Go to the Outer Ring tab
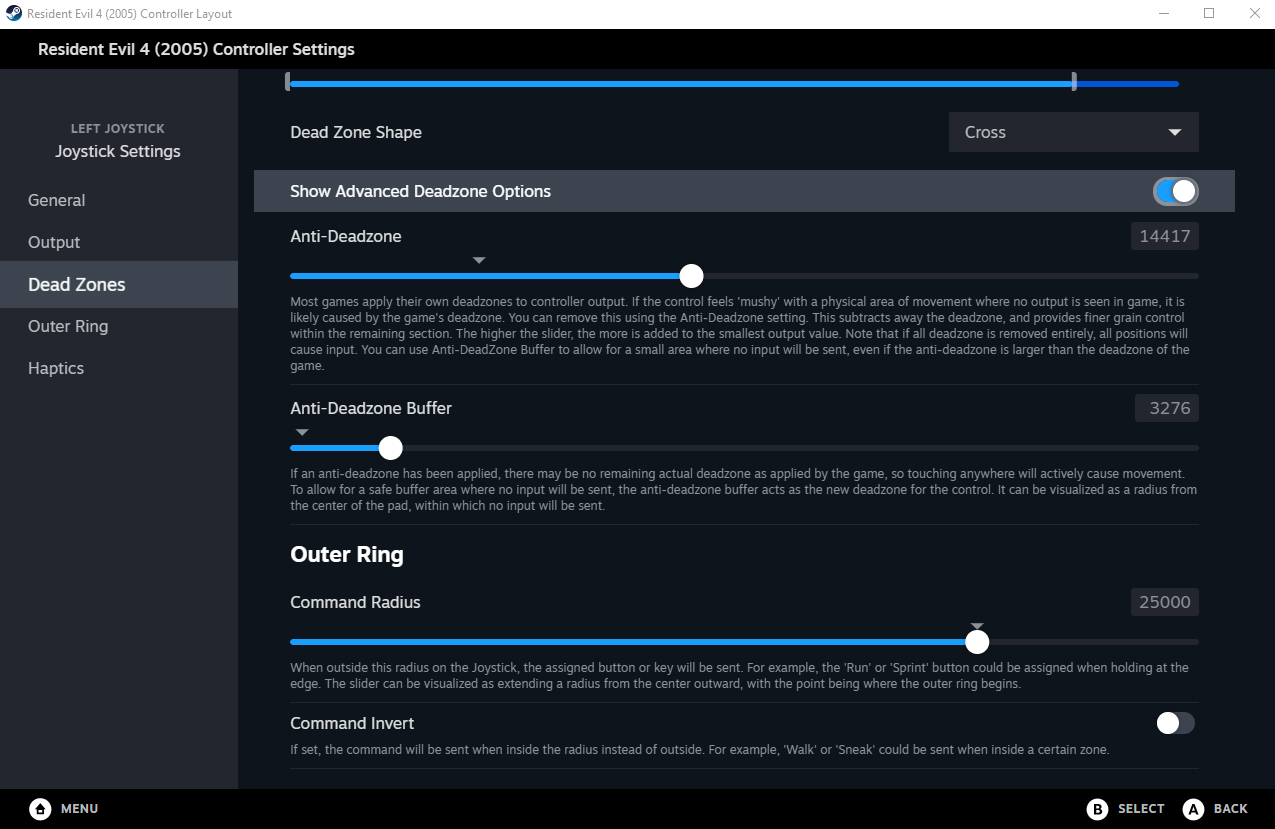The height and width of the screenshot is (829, 1275). (119, 326)
